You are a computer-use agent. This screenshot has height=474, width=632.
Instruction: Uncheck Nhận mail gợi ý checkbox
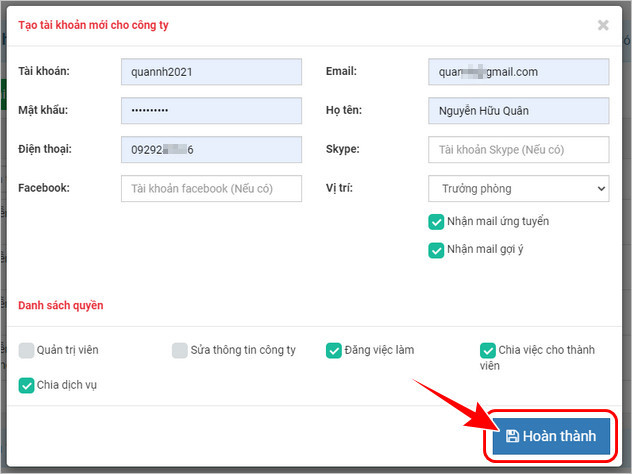[x=436, y=250]
